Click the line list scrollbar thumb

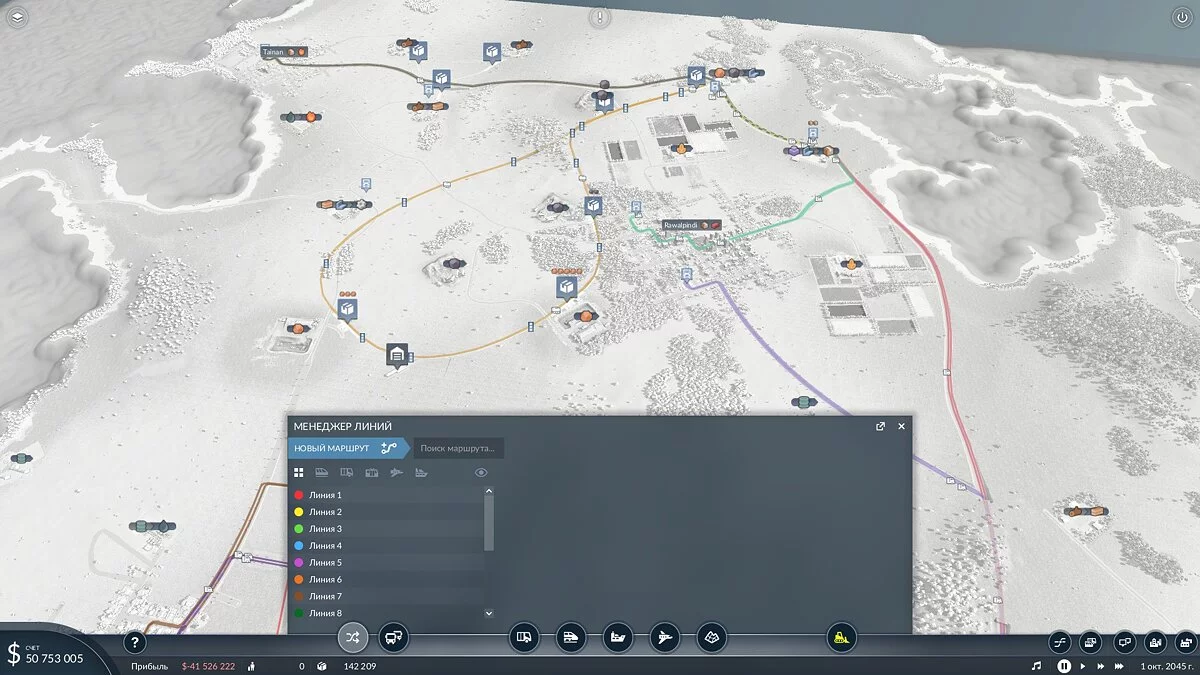(x=489, y=523)
